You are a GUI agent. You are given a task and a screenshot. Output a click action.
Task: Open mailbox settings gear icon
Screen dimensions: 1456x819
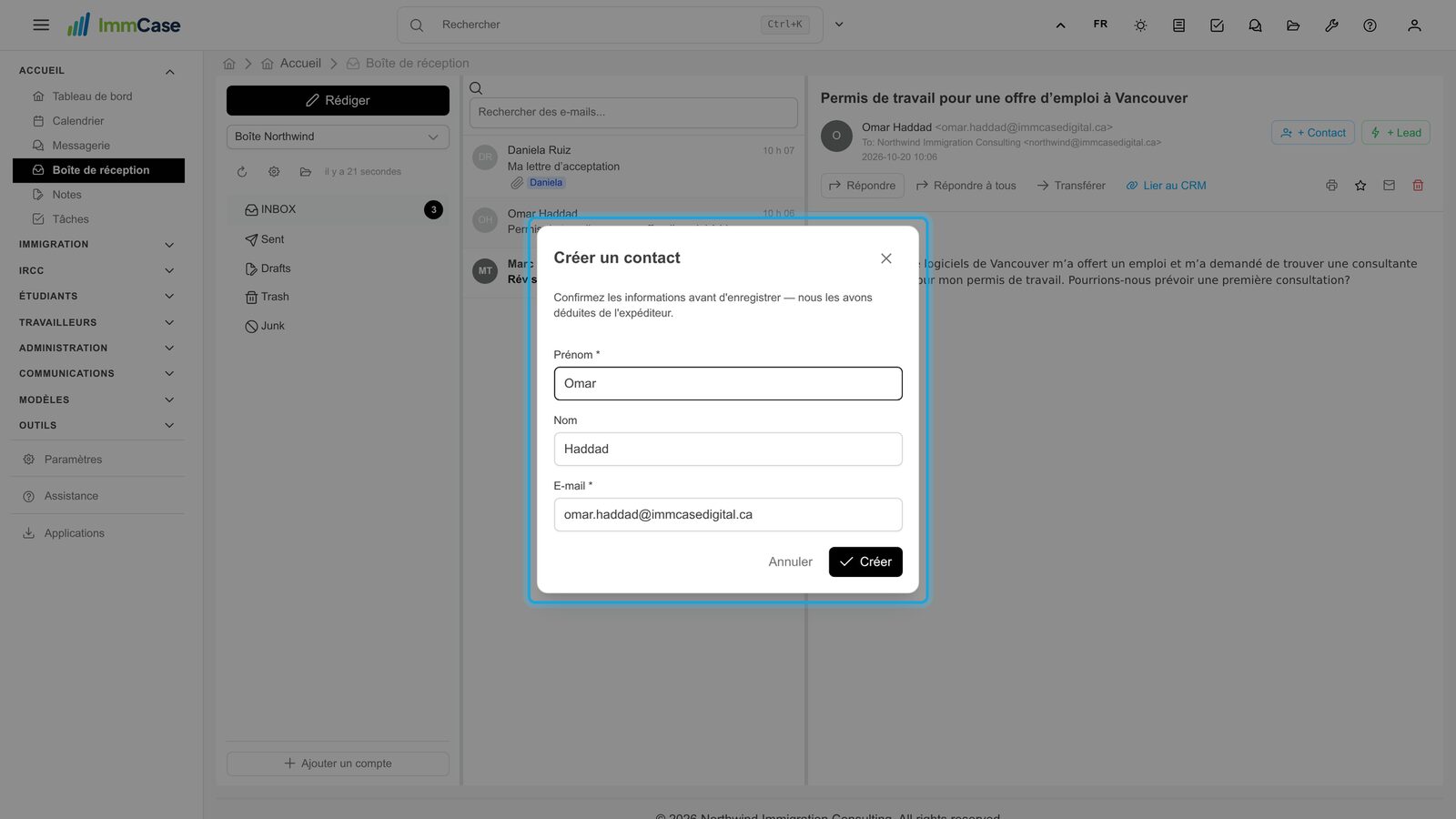(x=274, y=172)
